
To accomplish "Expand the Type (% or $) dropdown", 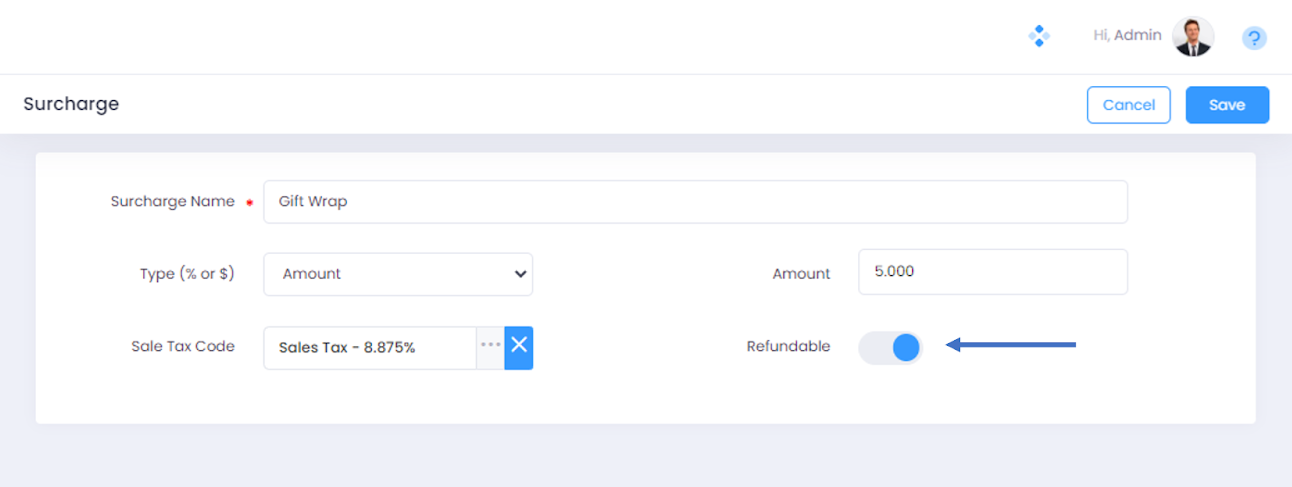I will 398,274.
